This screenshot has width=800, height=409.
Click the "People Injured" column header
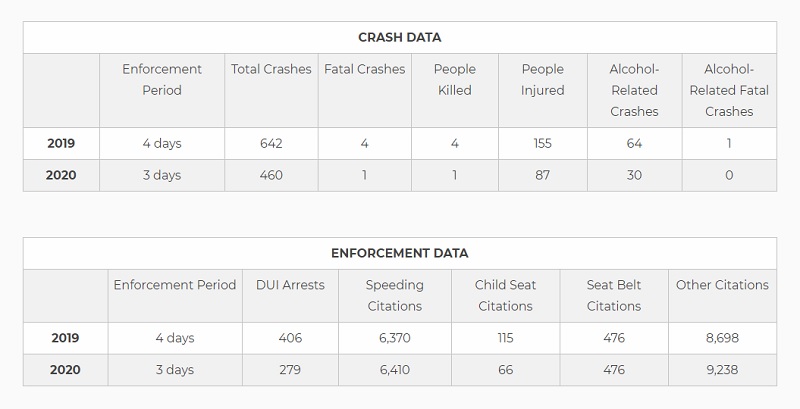[x=542, y=80]
